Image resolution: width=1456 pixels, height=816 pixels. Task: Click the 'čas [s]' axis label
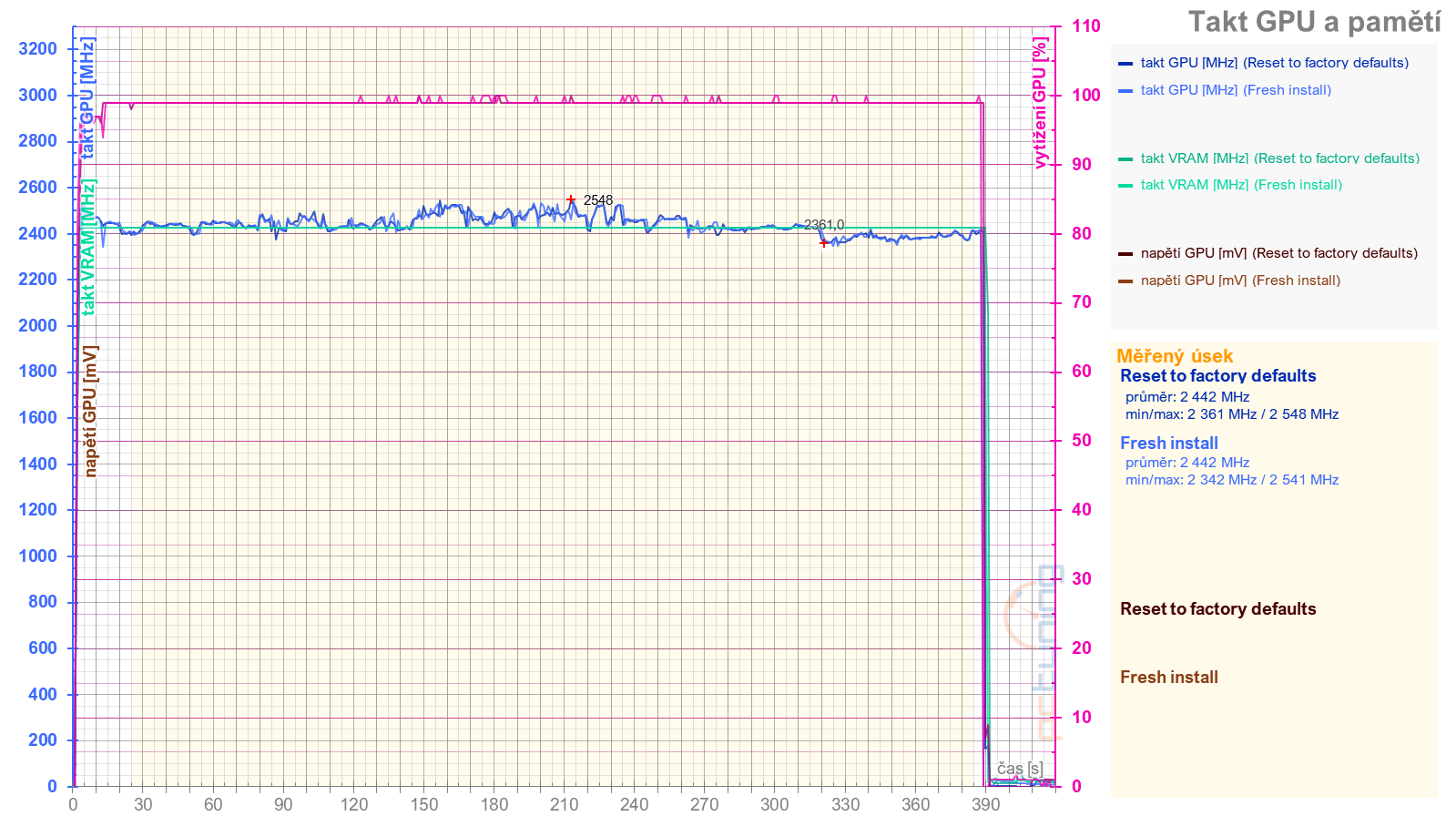tap(1020, 769)
